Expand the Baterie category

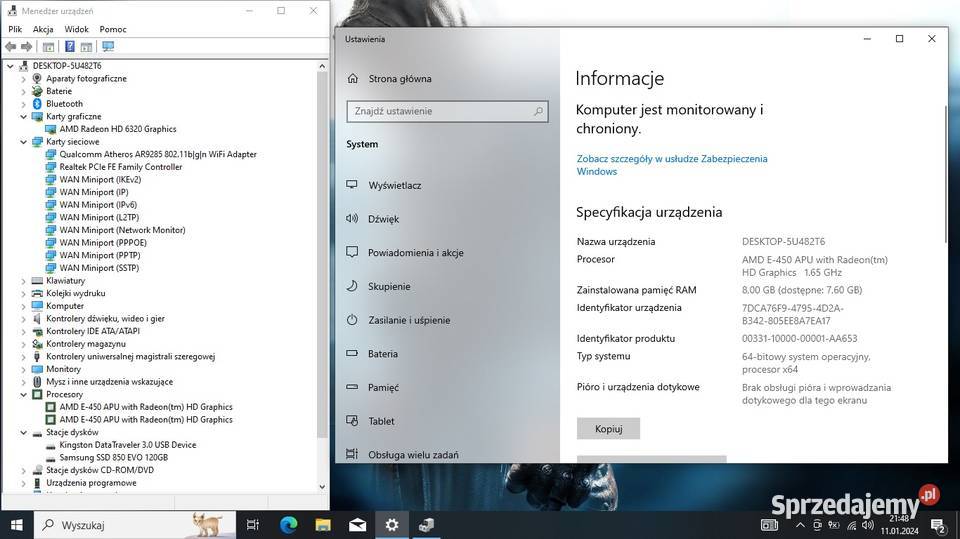point(23,91)
